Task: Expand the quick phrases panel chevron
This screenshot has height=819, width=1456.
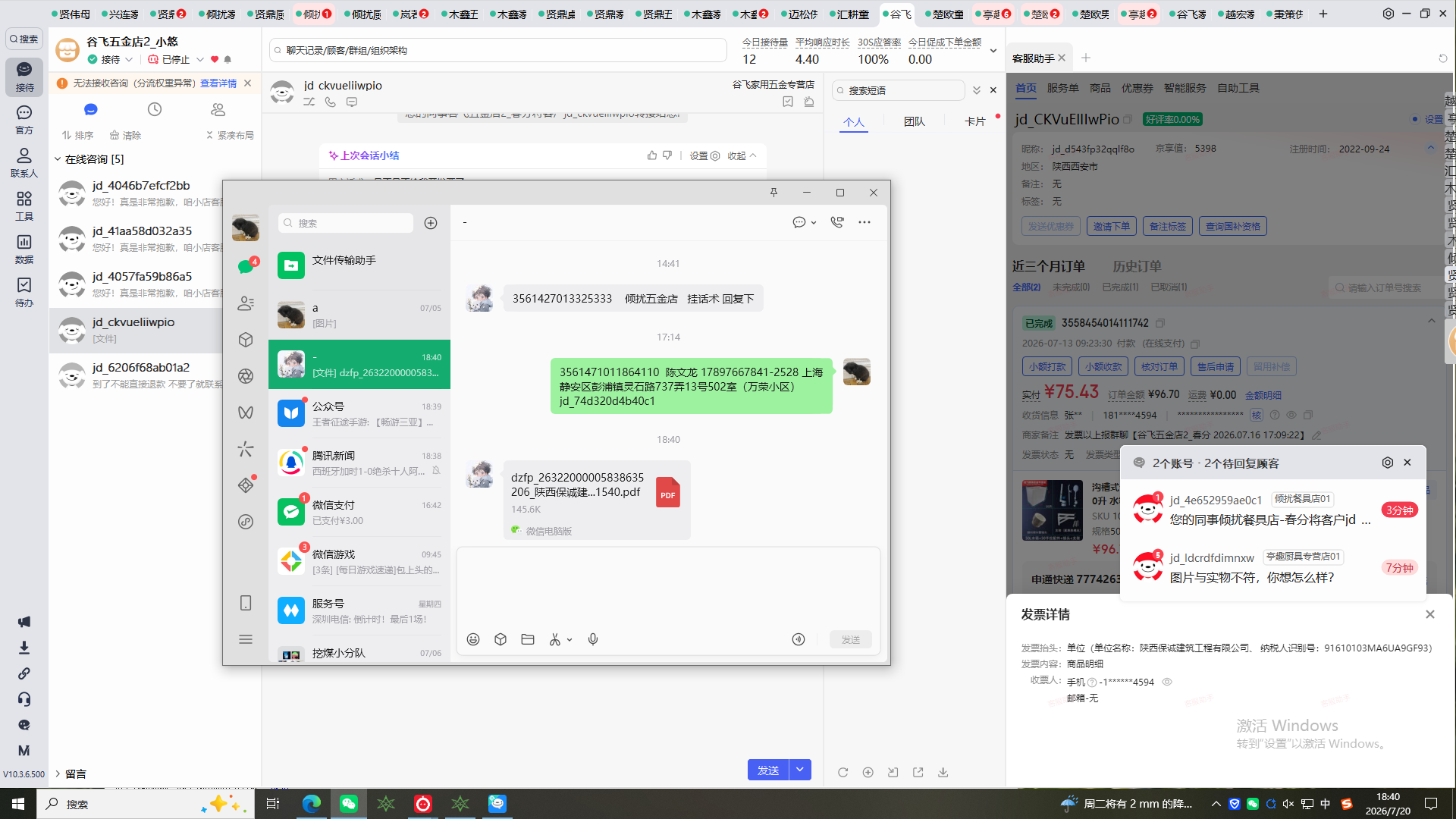Action: [977, 90]
